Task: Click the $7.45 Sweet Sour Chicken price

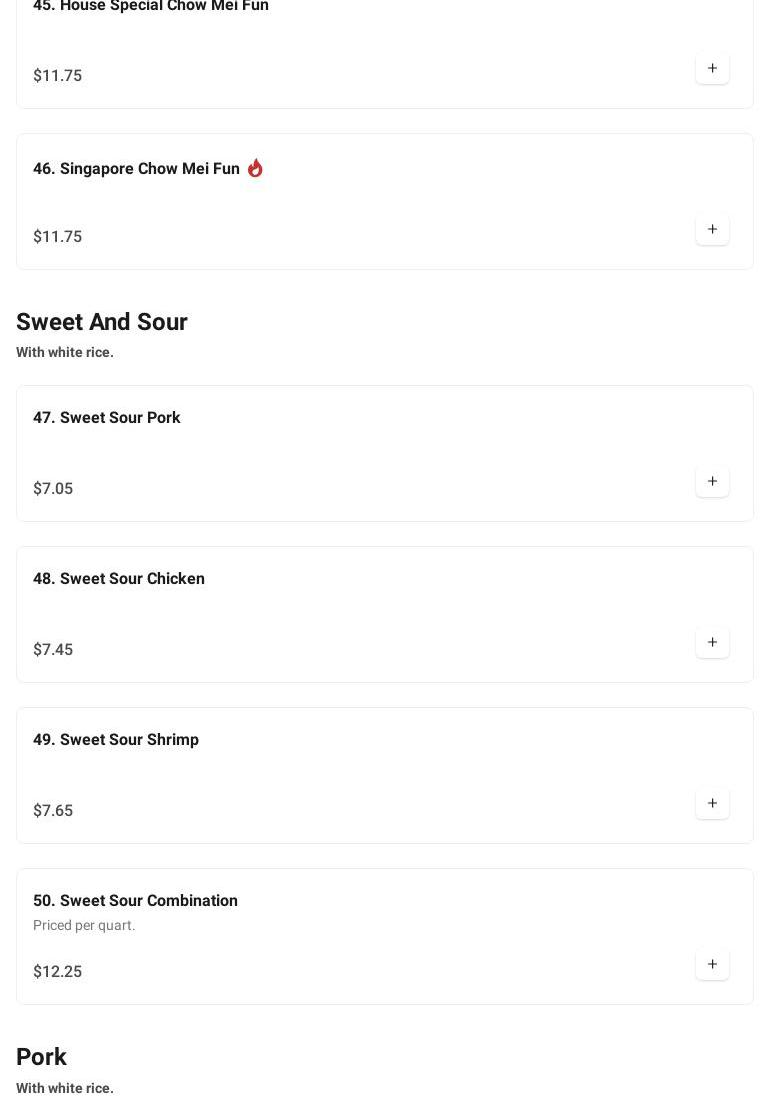Action: click(53, 650)
